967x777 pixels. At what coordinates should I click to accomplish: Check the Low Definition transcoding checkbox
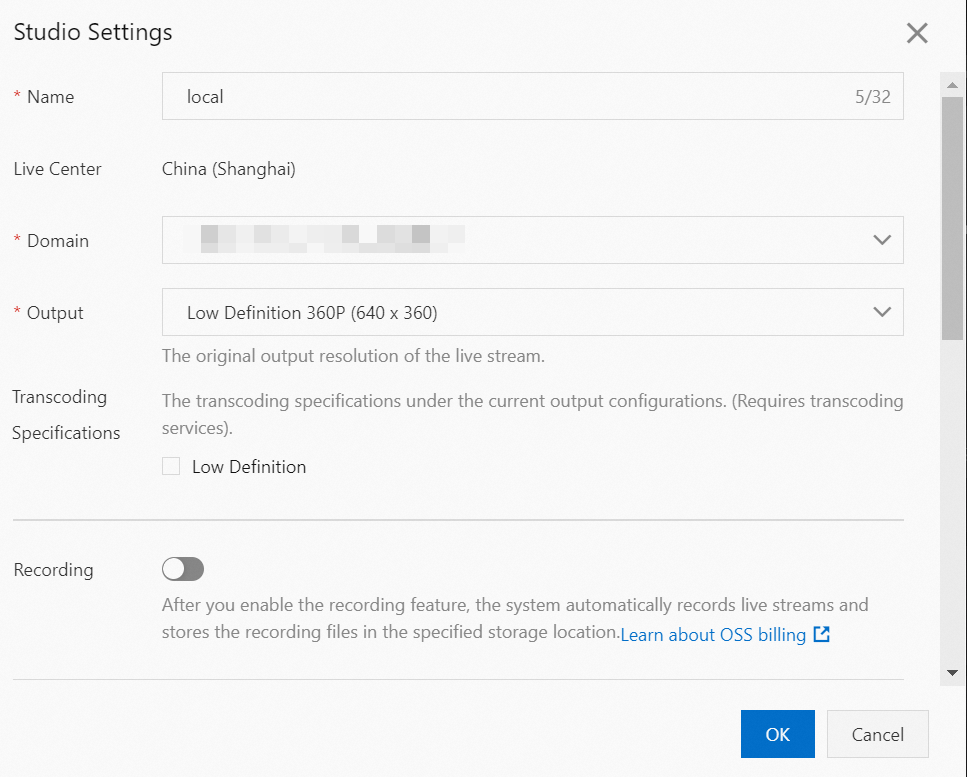click(x=171, y=466)
